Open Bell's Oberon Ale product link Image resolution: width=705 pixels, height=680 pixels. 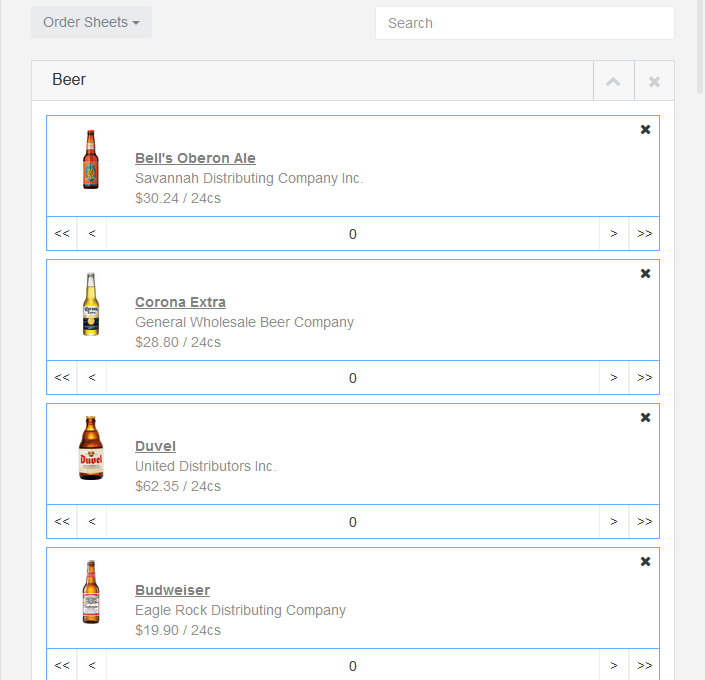195,158
